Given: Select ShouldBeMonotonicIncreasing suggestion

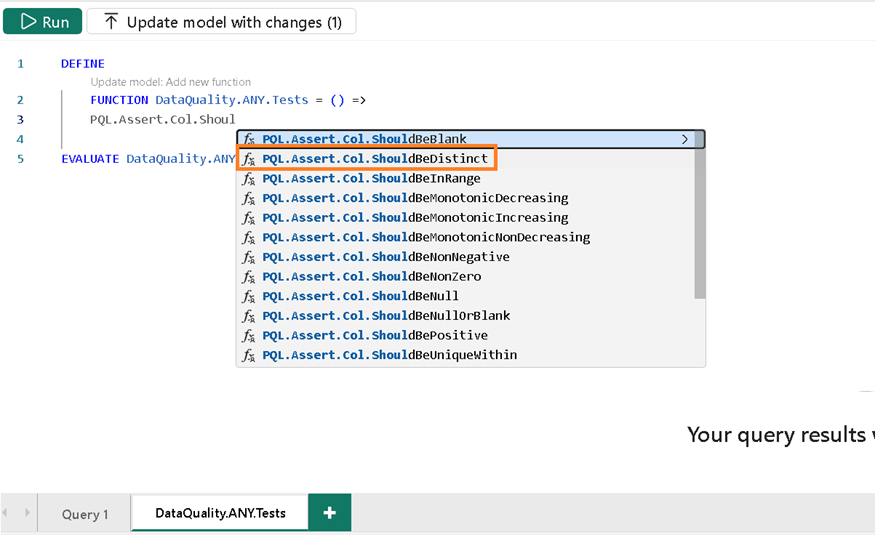Looking at the screenshot, I should 466,218.
